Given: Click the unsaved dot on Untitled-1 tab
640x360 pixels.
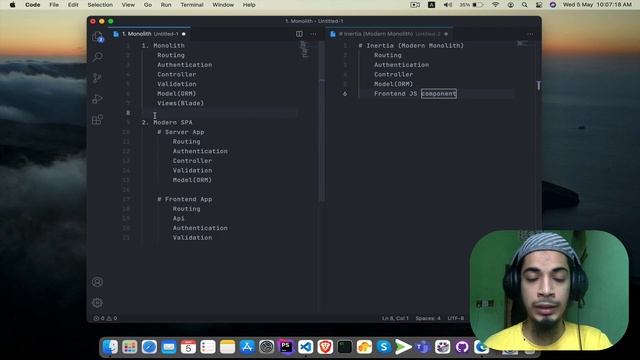Looking at the screenshot, I should click(x=184, y=34).
